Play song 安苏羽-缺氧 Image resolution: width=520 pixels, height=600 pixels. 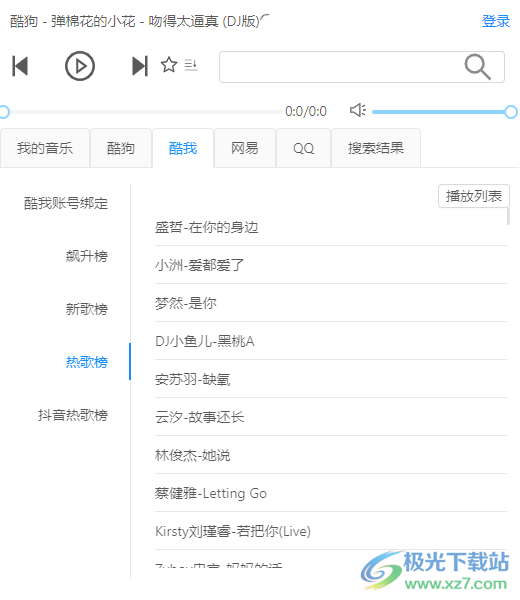[x=331, y=379]
